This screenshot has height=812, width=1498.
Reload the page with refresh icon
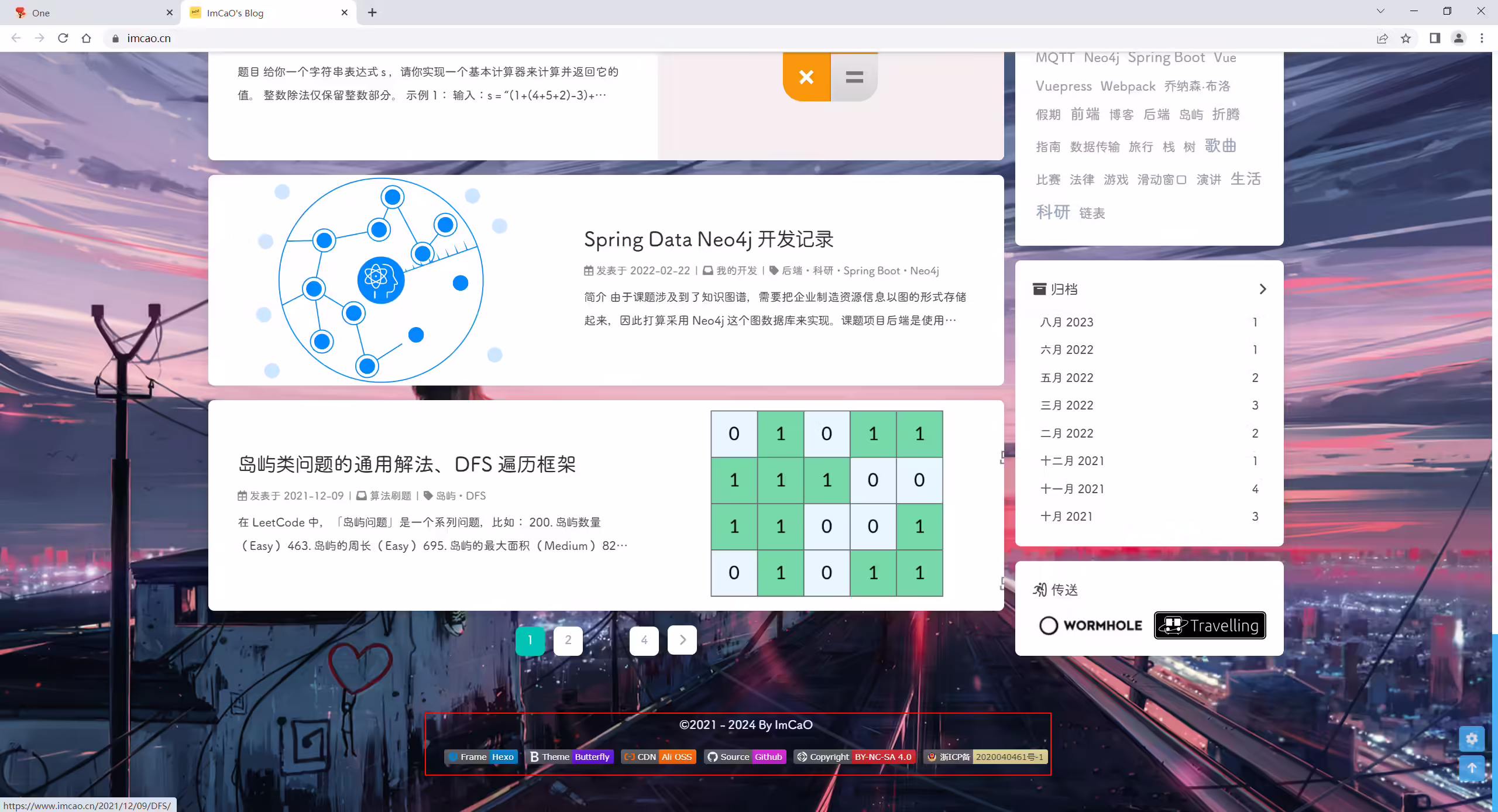tap(63, 38)
